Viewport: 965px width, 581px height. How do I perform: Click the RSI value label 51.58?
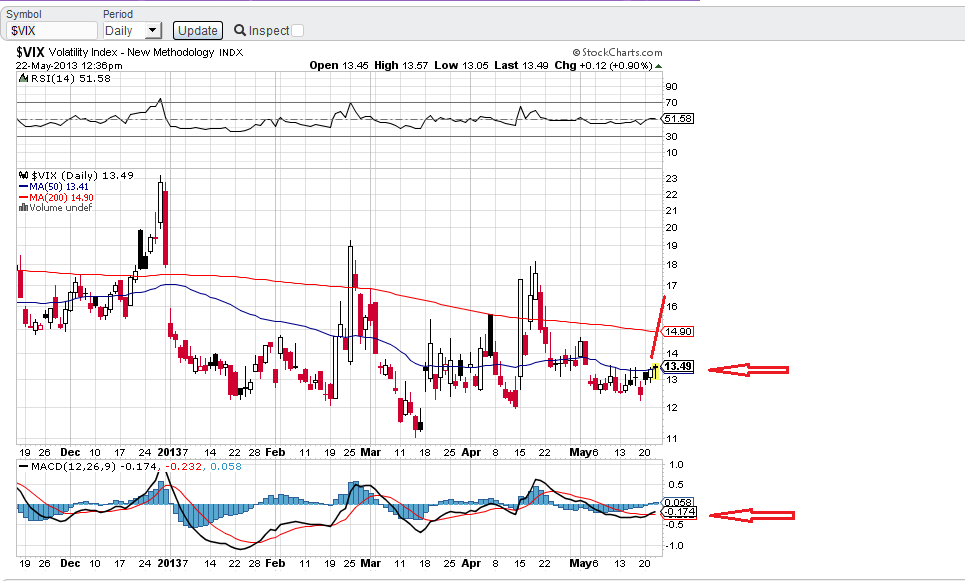[x=678, y=118]
